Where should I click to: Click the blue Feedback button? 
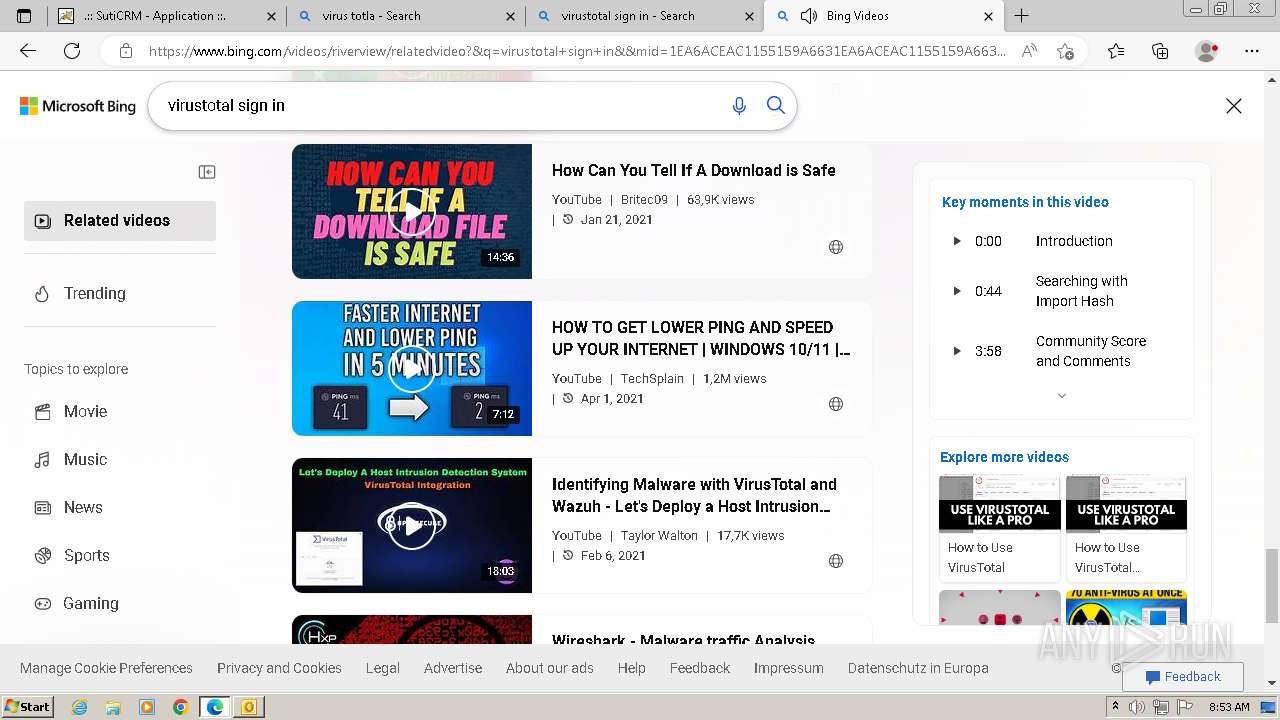click(1183, 677)
